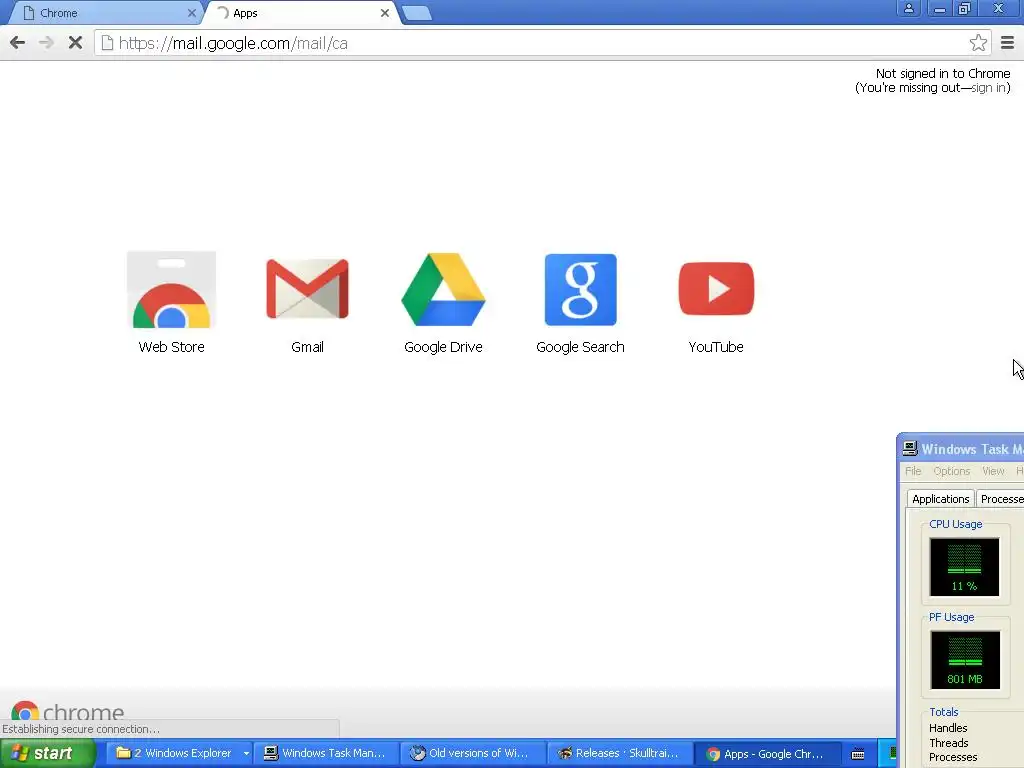
Task: Open the Google Drive app icon
Action: [x=443, y=289]
